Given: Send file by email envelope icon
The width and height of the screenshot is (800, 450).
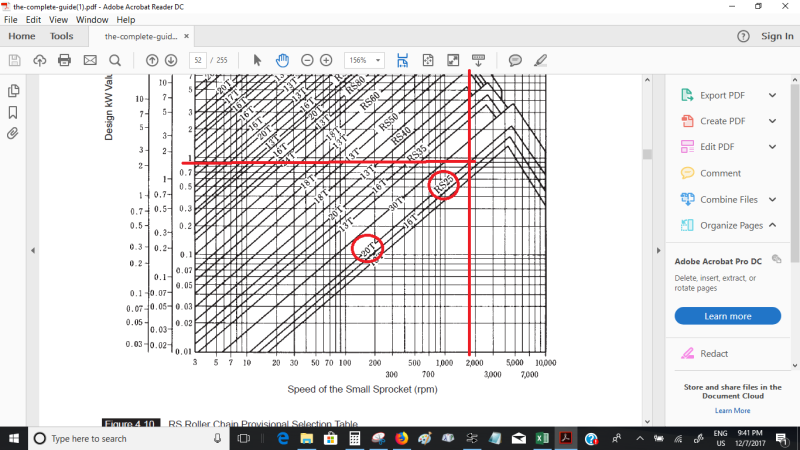Looking at the screenshot, I should tap(90, 60).
